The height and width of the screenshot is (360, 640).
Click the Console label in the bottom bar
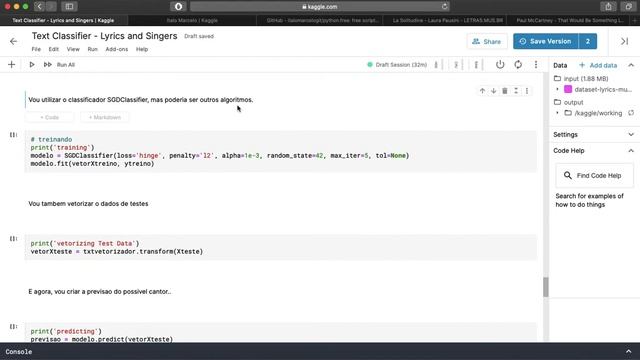coord(19,351)
